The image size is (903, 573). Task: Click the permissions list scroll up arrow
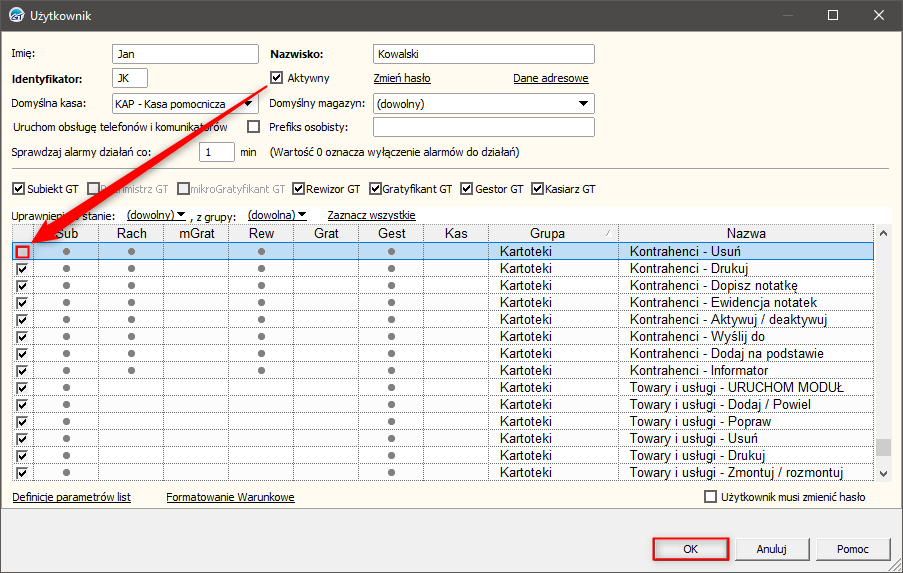click(x=883, y=233)
